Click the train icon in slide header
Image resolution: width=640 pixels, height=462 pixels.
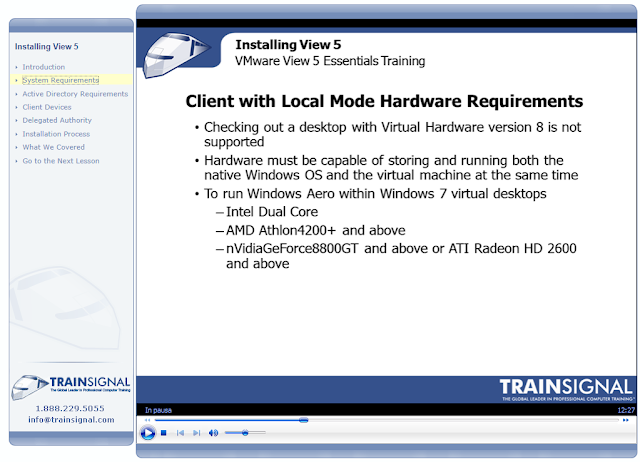[176, 55]
